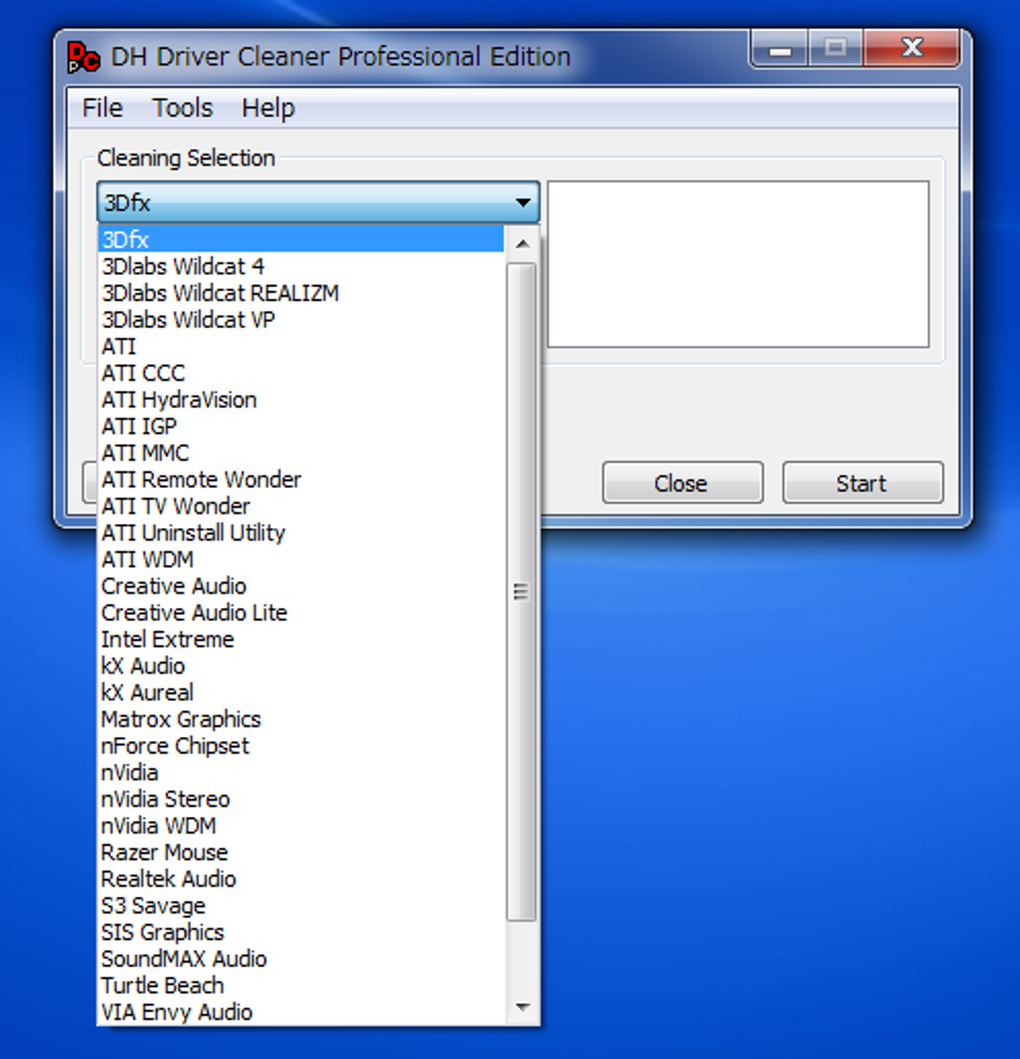The image size is (1020, 1059).
Task: Pick Creative Audio, not the Lite entry
Action: tap(301, 586)
